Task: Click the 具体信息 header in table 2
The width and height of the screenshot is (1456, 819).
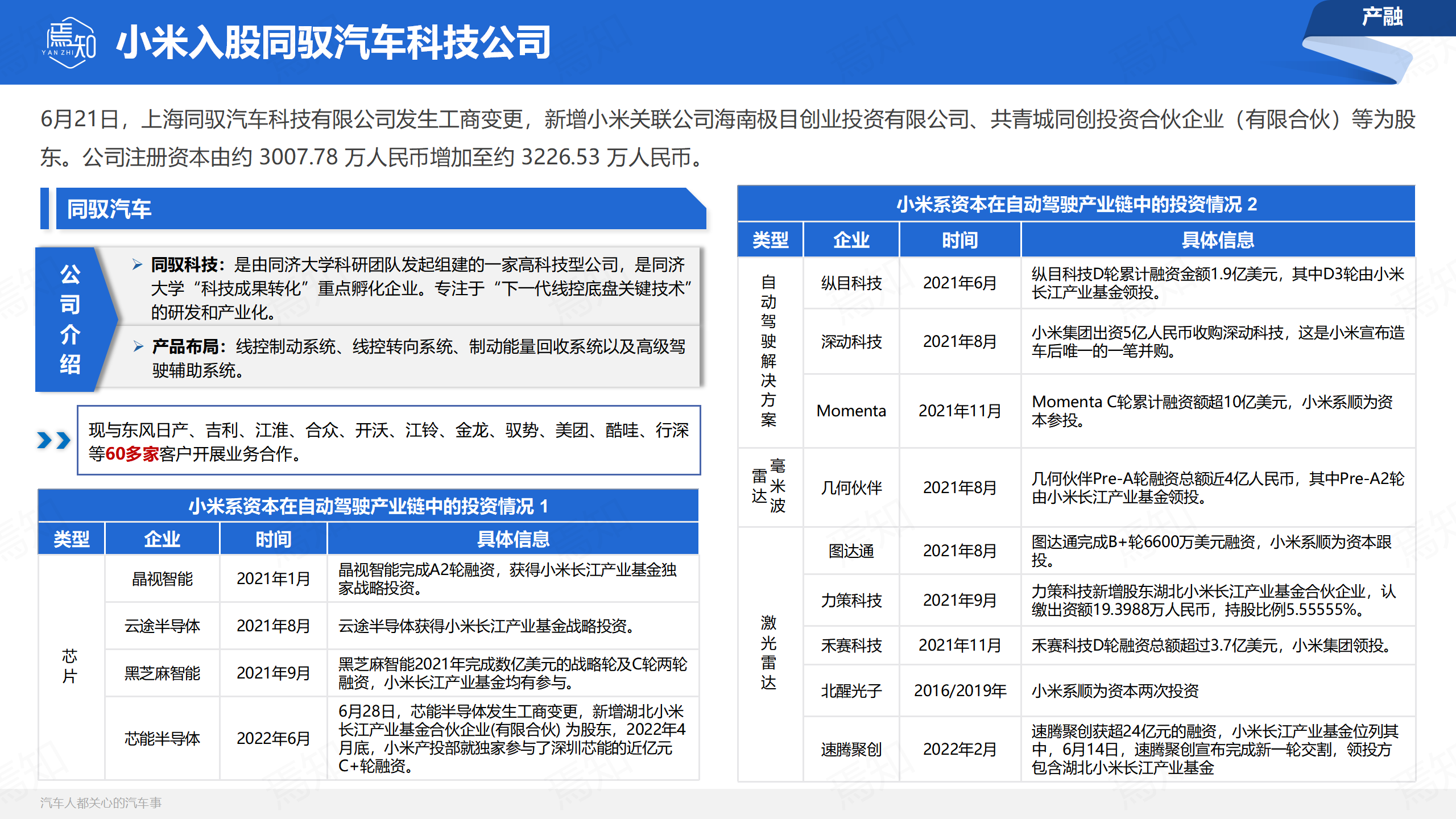Action: click(1218, 240)
